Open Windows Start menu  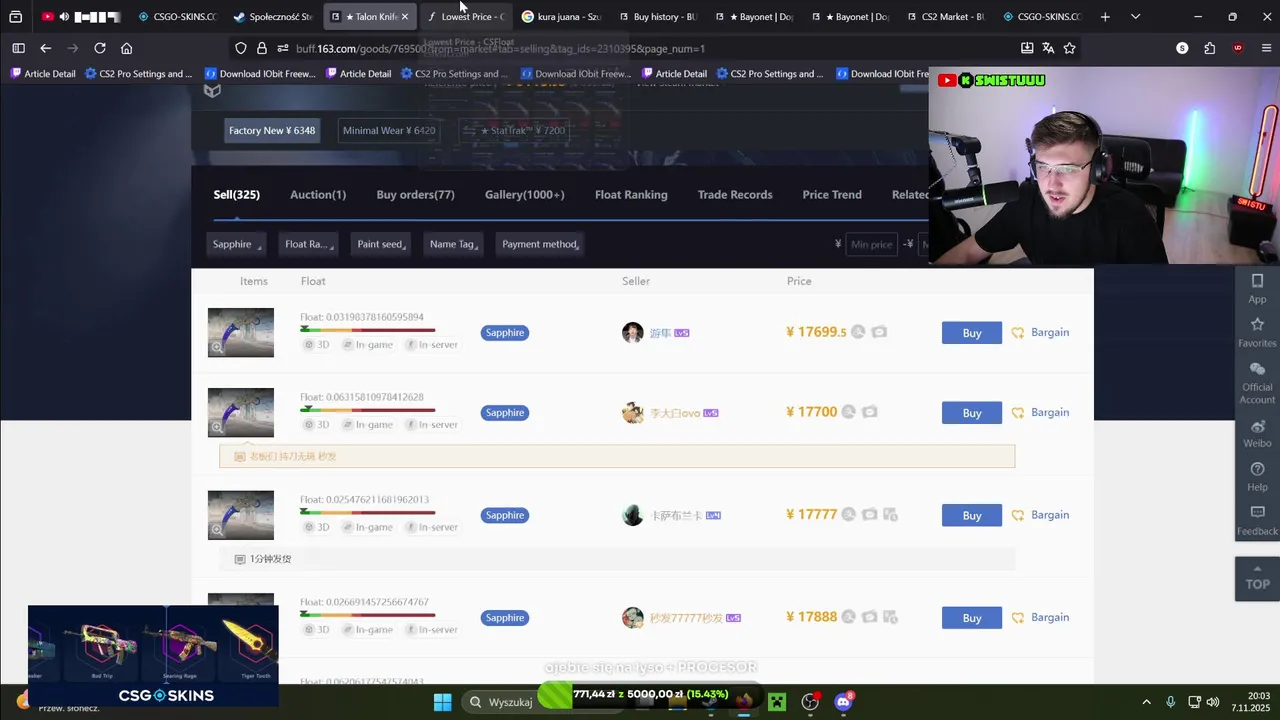pyautogui.click(x=442, y=702)
